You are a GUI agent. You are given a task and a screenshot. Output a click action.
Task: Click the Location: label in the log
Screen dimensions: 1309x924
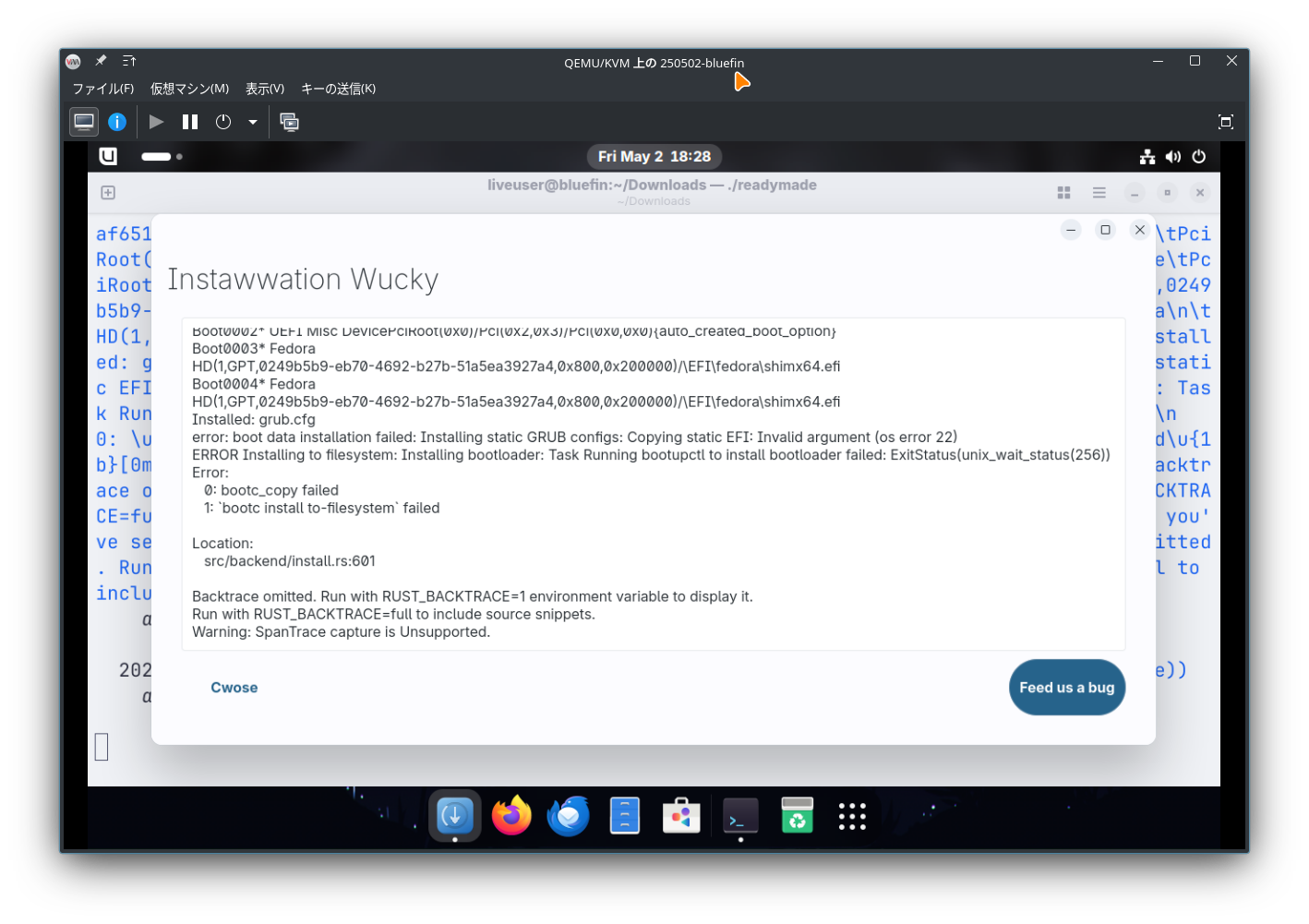[x=222, y=543]
